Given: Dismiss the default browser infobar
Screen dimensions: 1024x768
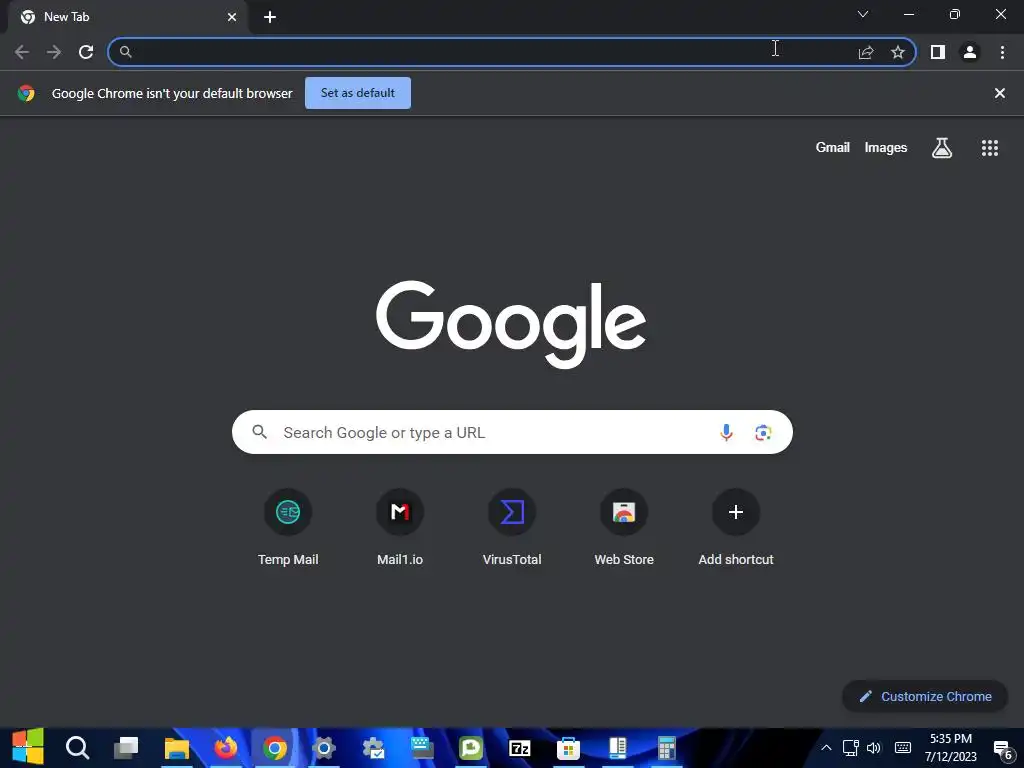Looking at the screenshot, I should pyautogui.click(x=1000, y=93).
